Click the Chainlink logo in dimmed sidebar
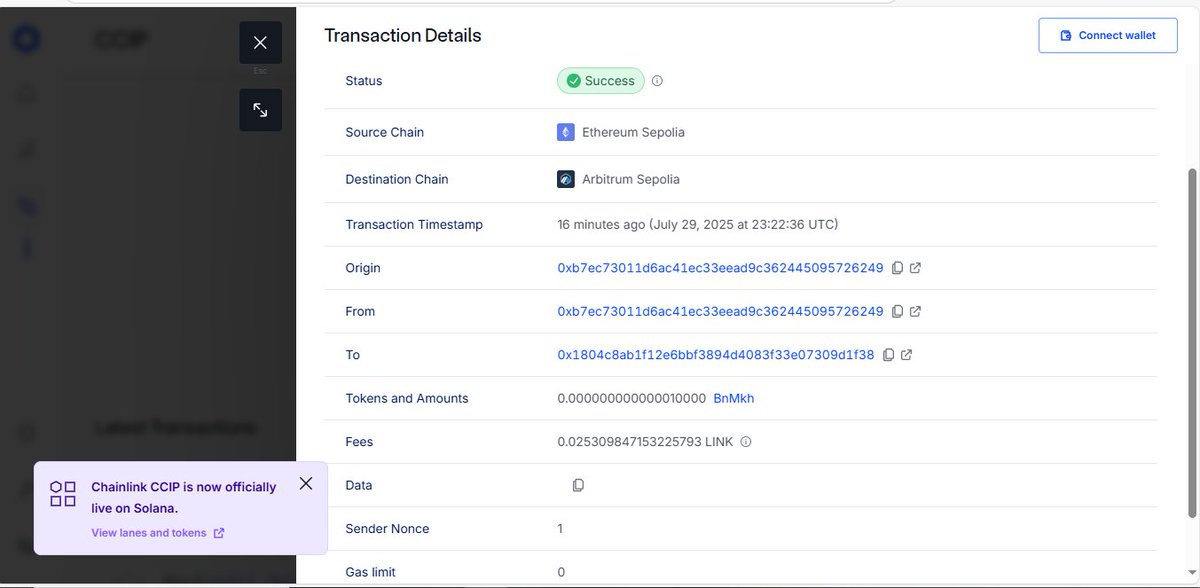Image resolution: width=1200 pixels, height=588 pixels. [x=27, y=41]
